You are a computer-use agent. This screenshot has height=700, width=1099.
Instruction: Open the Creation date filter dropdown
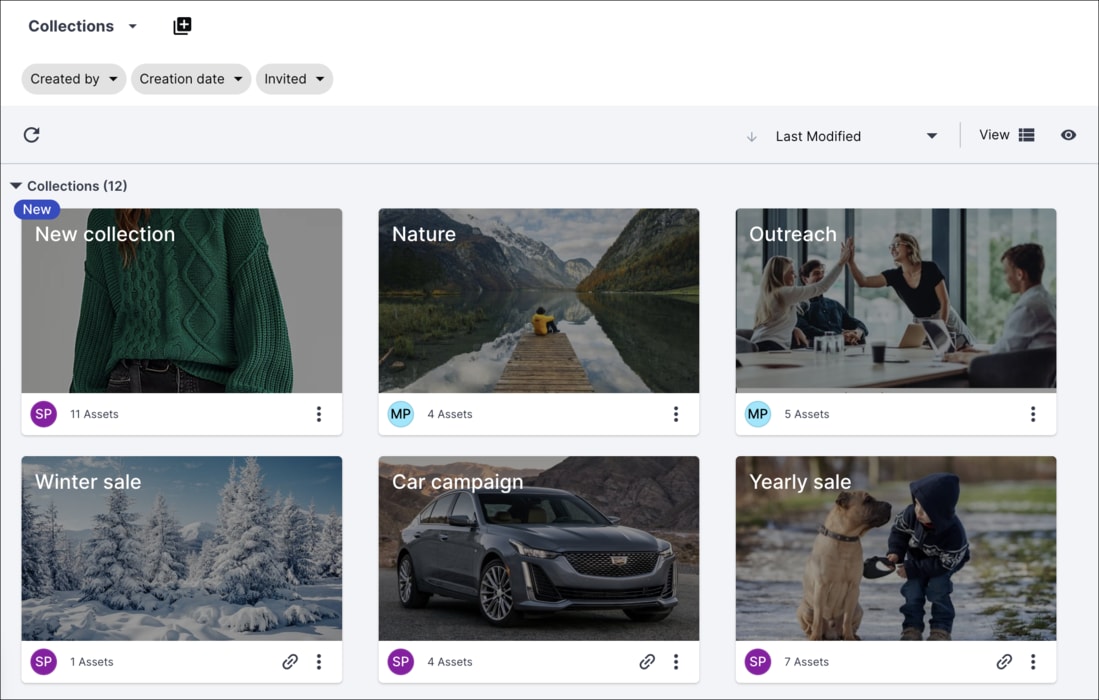tap(190, 78)
